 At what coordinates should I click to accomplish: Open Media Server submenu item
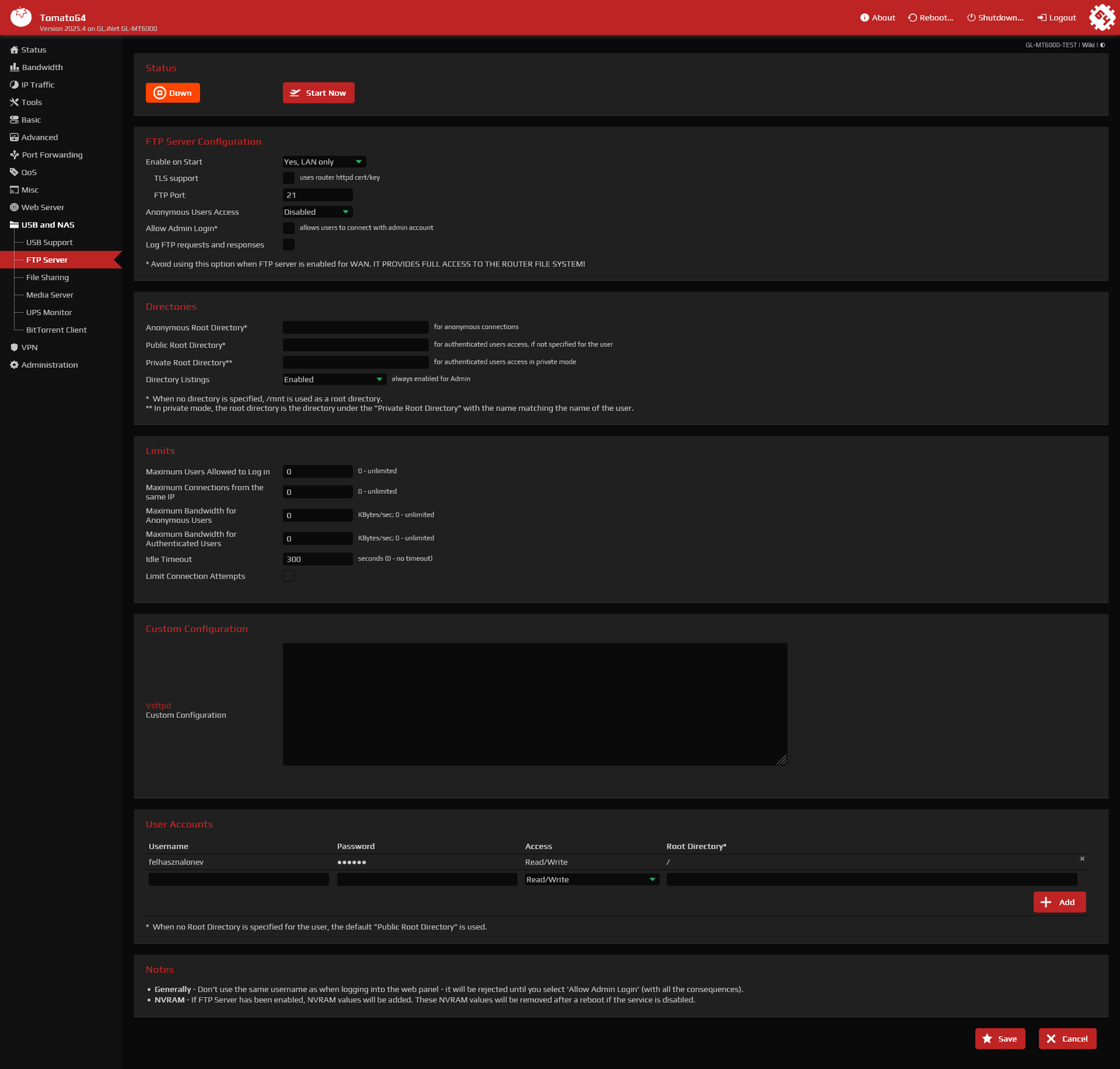coord(49,295)
